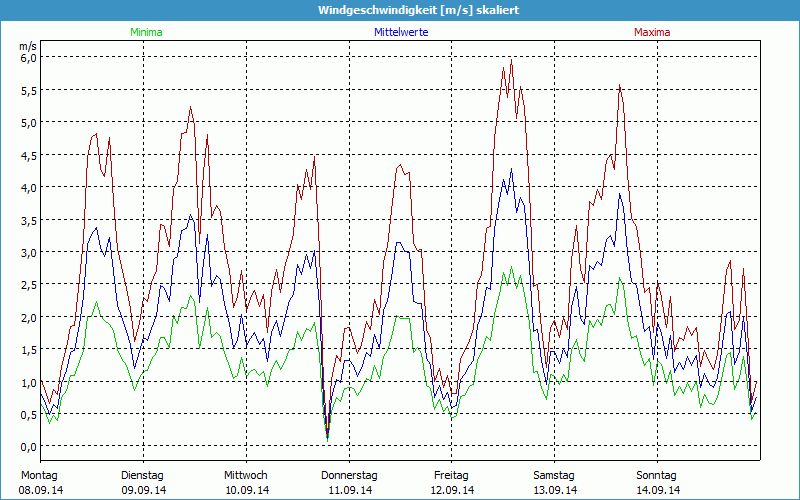Click the date 14.09.14
800x500 pixels.
pos(658,490)
